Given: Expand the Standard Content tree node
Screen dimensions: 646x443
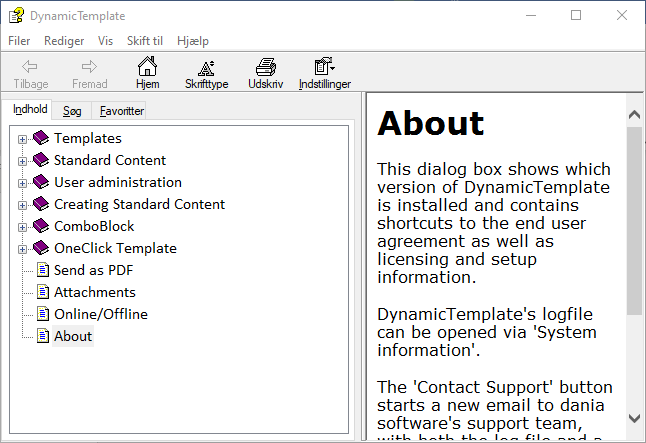Looking at the screenshot, I should tap(22, 161).
